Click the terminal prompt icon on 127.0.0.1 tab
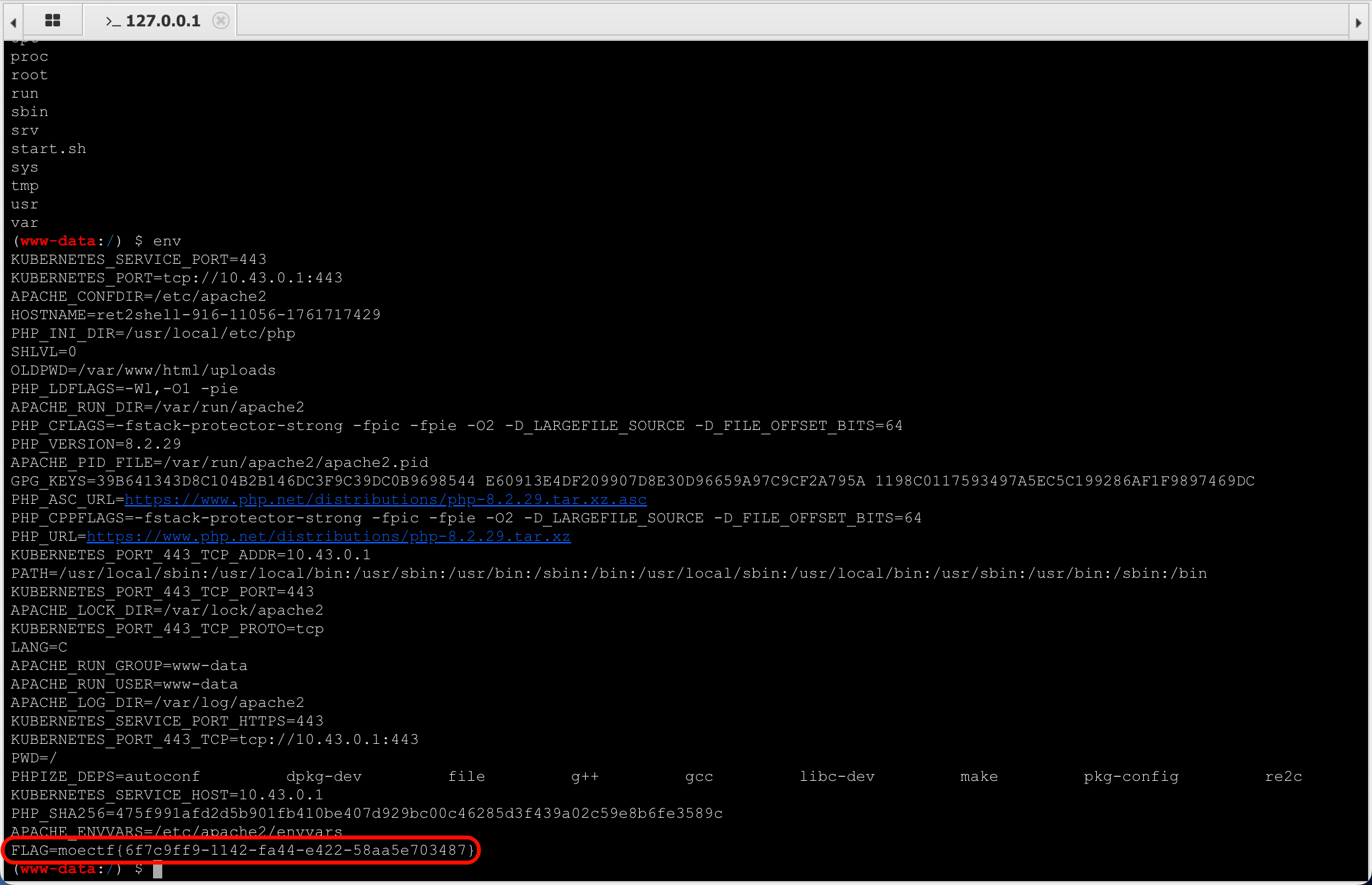1372x885 pixels. [113, 21]
